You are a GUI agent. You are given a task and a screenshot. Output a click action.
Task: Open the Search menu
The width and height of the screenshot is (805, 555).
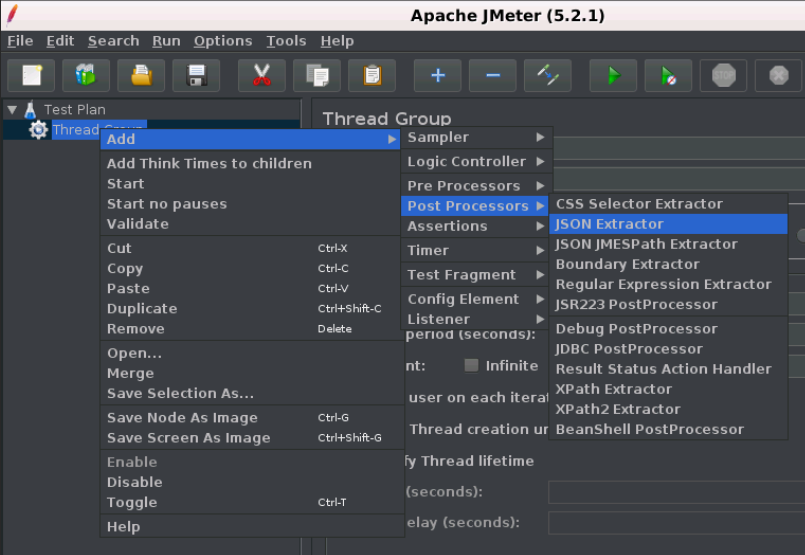113,41
